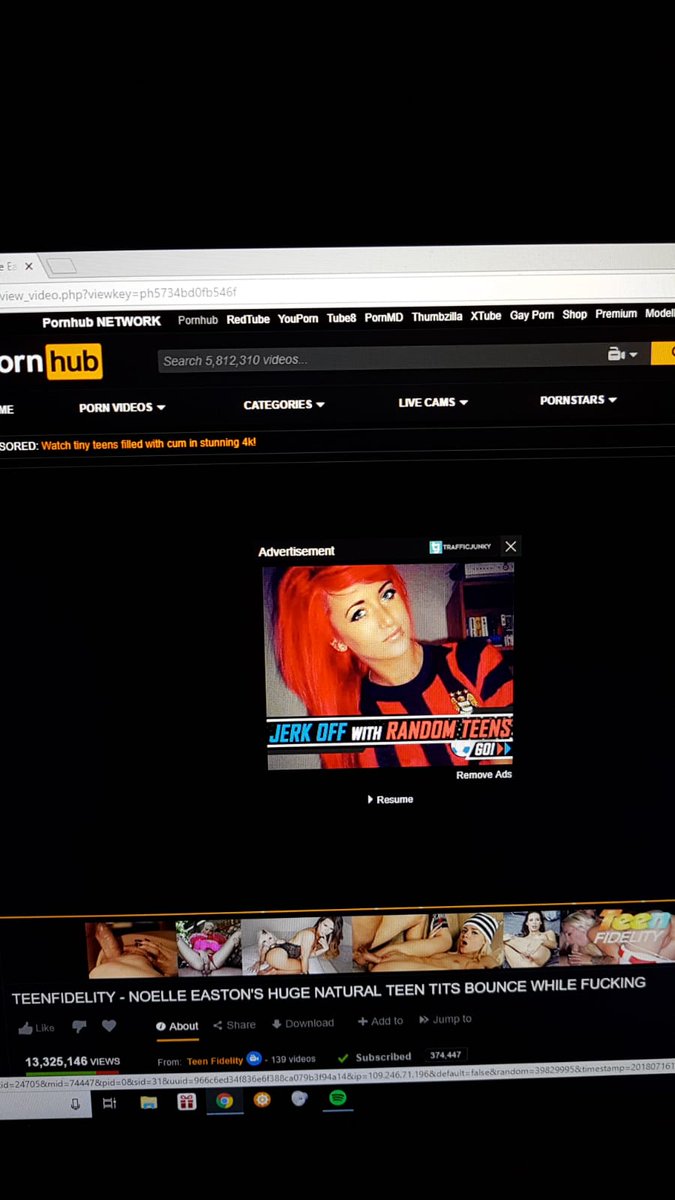
Task: Open Chrome from the taskbar
Action: [x=224, y=1101]
